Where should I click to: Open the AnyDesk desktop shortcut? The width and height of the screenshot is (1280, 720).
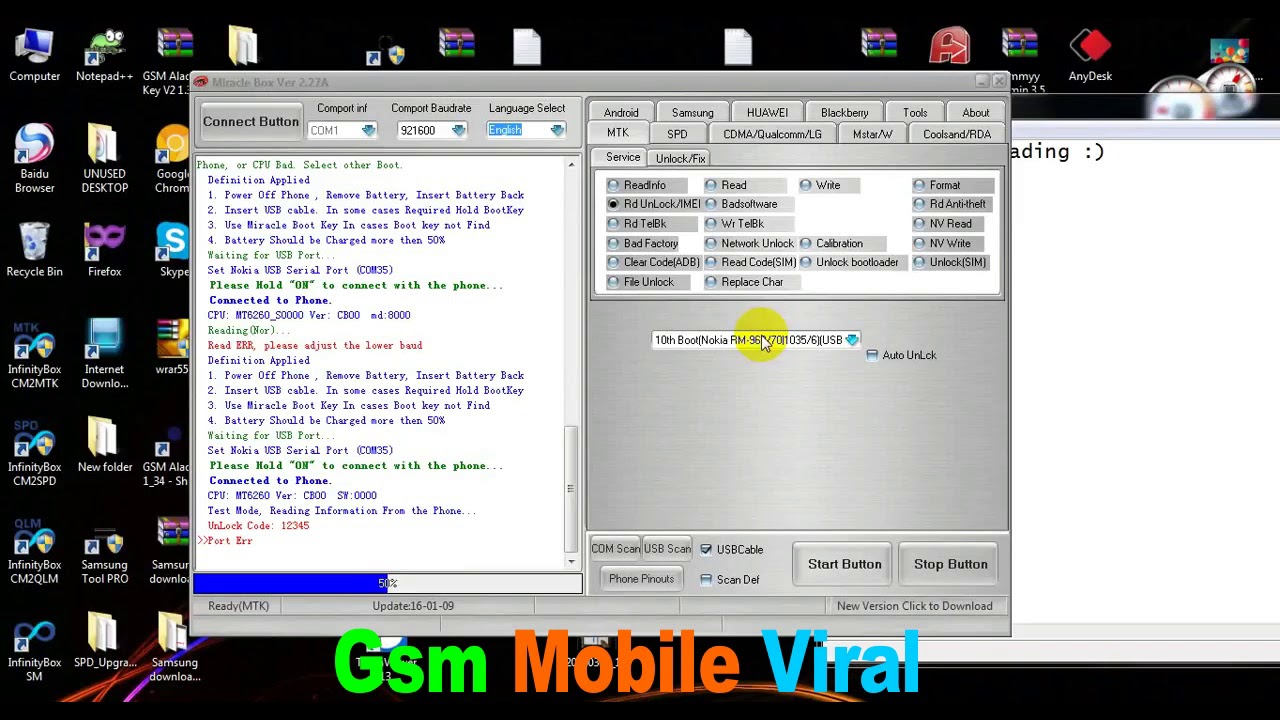tap(1090, 55)
